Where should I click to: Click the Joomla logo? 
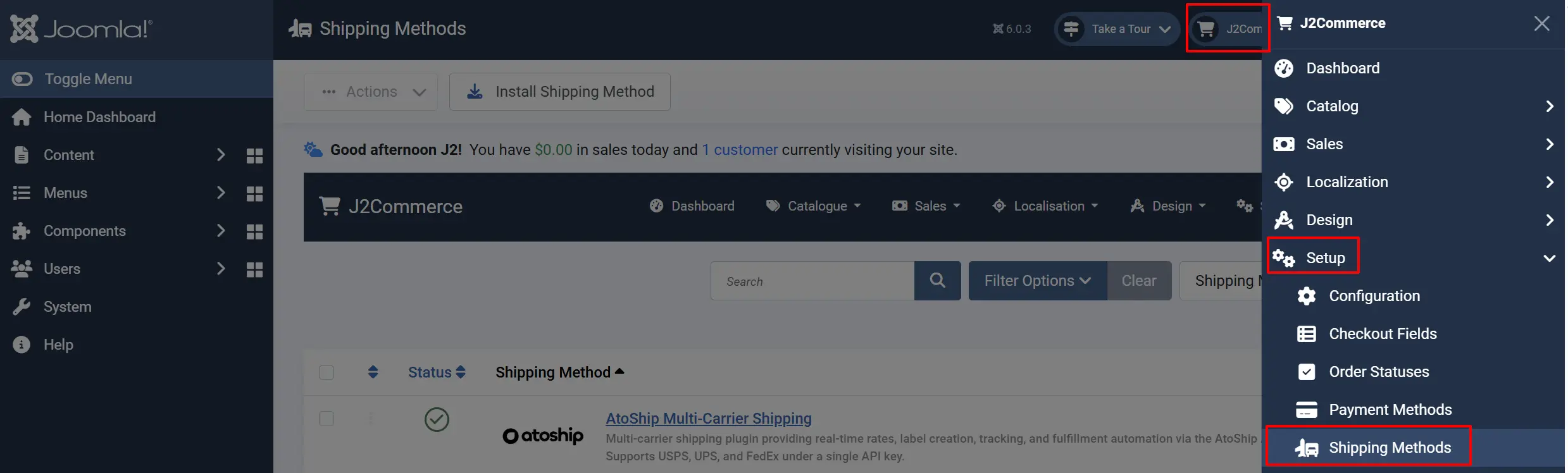click(x=81, y=29)
